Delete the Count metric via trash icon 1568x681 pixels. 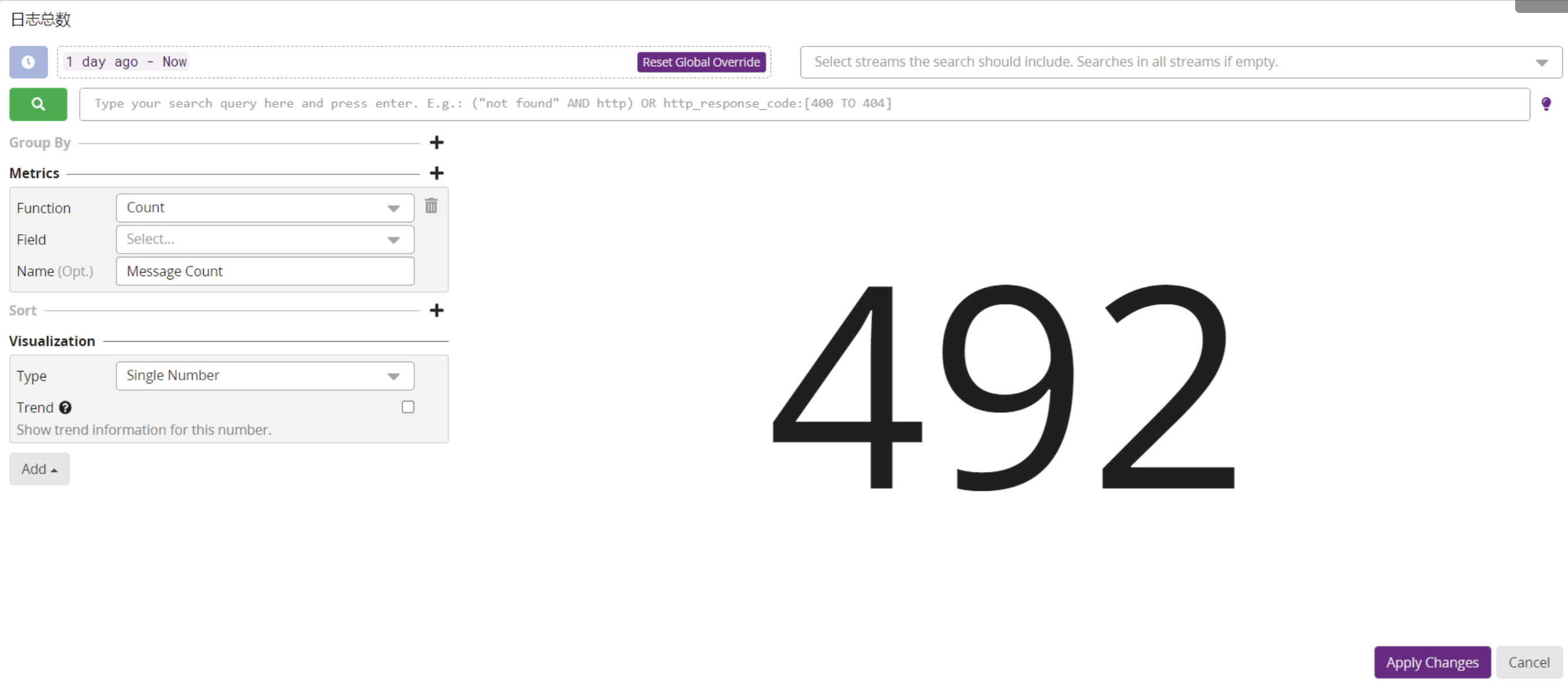(431, 205)
